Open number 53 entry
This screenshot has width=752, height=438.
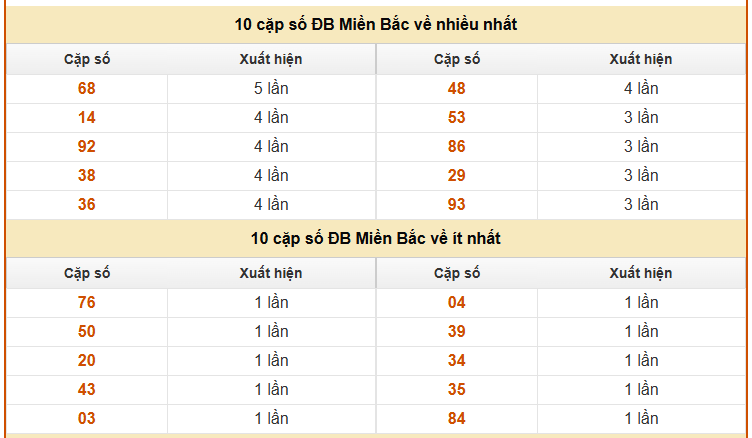(457, 118)
